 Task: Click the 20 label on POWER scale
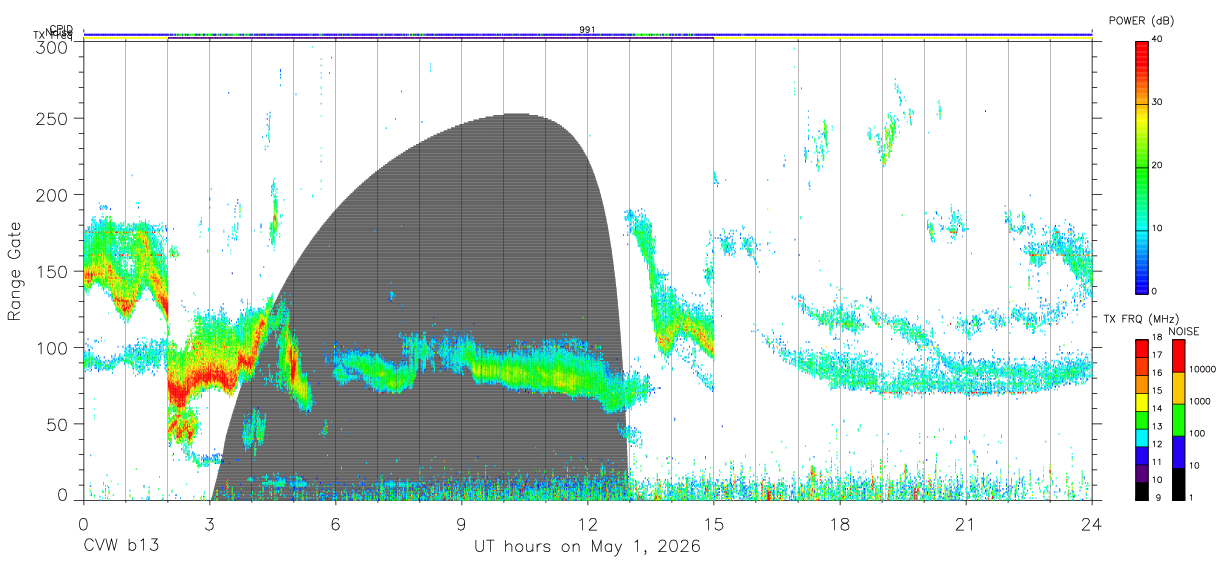(x=1158, y=166)
